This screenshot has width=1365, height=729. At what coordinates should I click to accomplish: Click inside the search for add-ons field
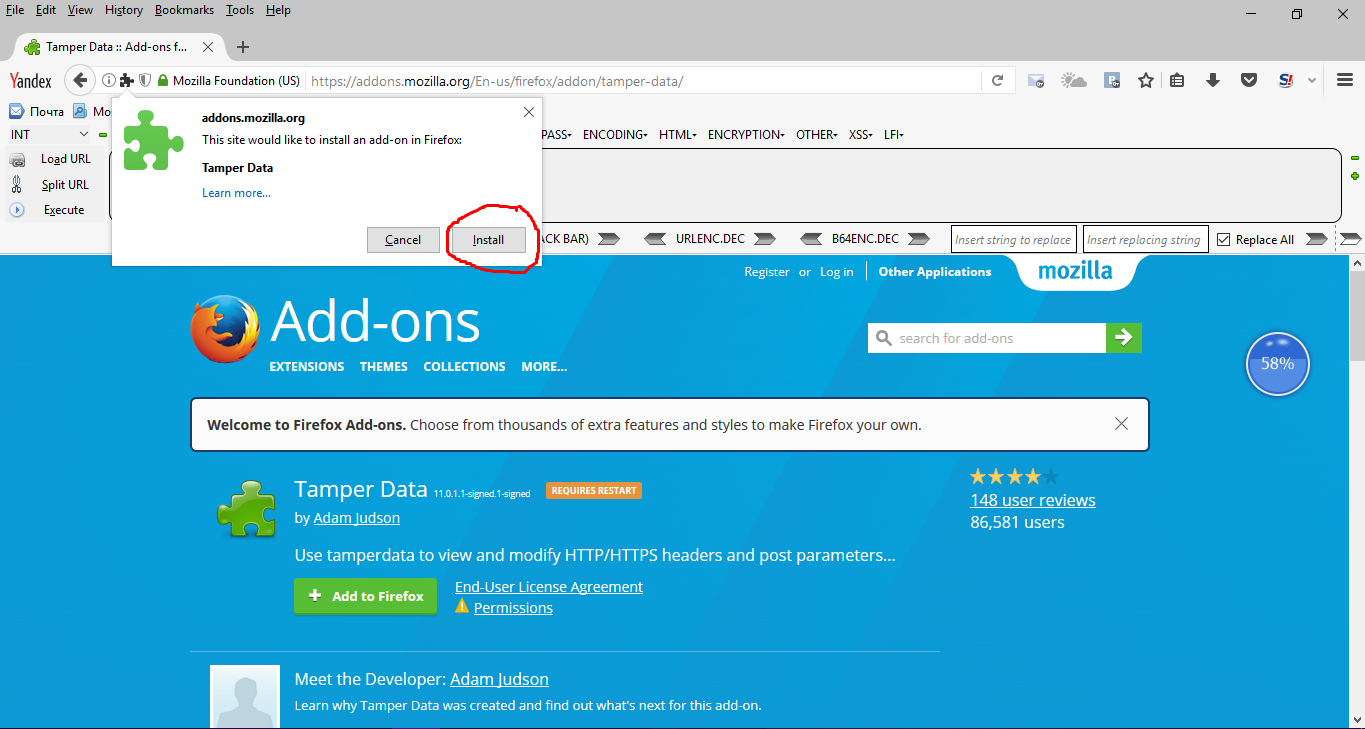[x=985, y=338]
